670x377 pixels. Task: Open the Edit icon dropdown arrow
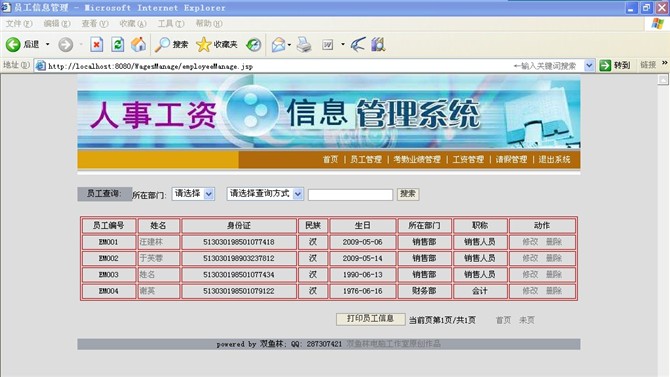pyautogui.click(x=343, y=44)
